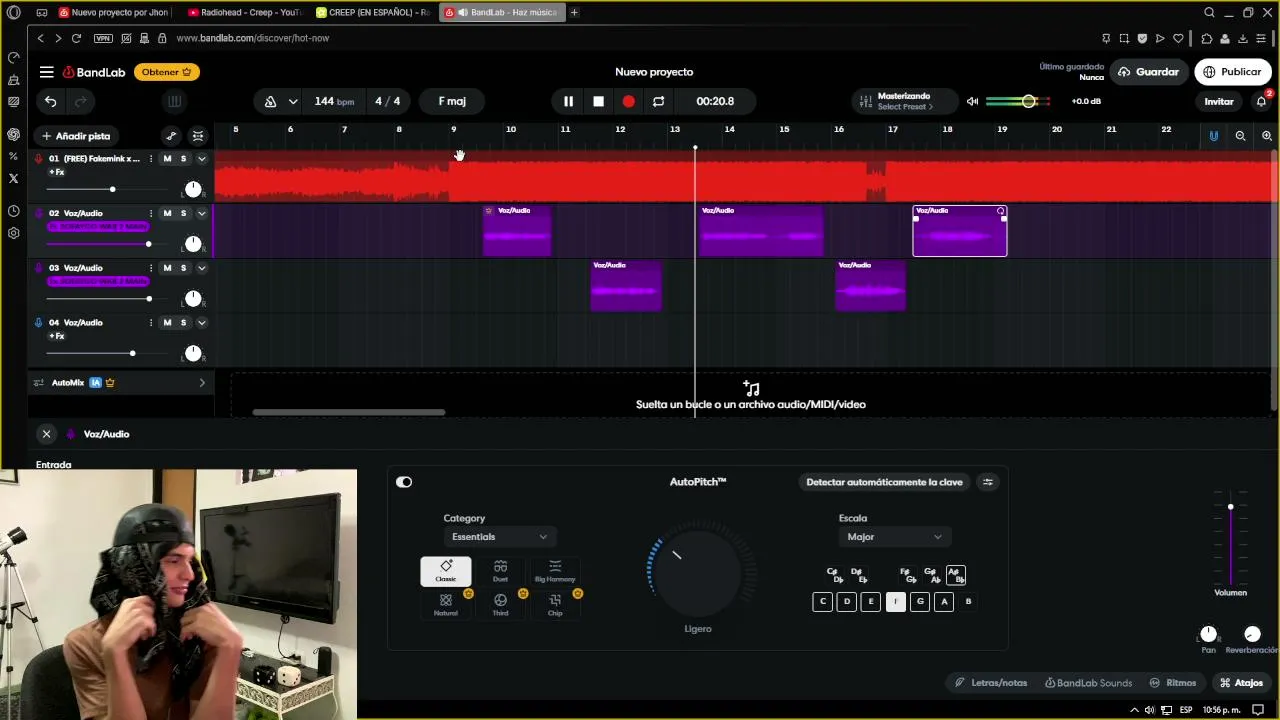This screenshot has height=720, width=1280.
Task: Mute master volume via speaker icon
Action: coord(972,101)
